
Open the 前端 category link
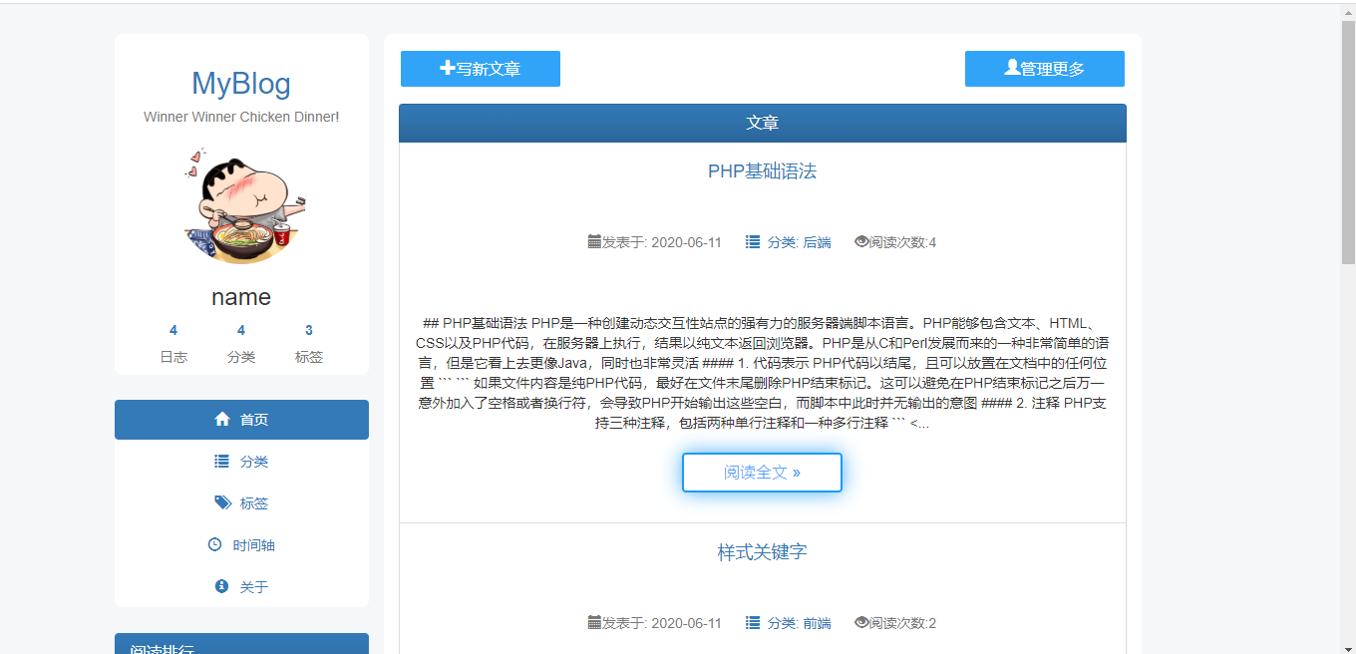[x=817, y=623]
